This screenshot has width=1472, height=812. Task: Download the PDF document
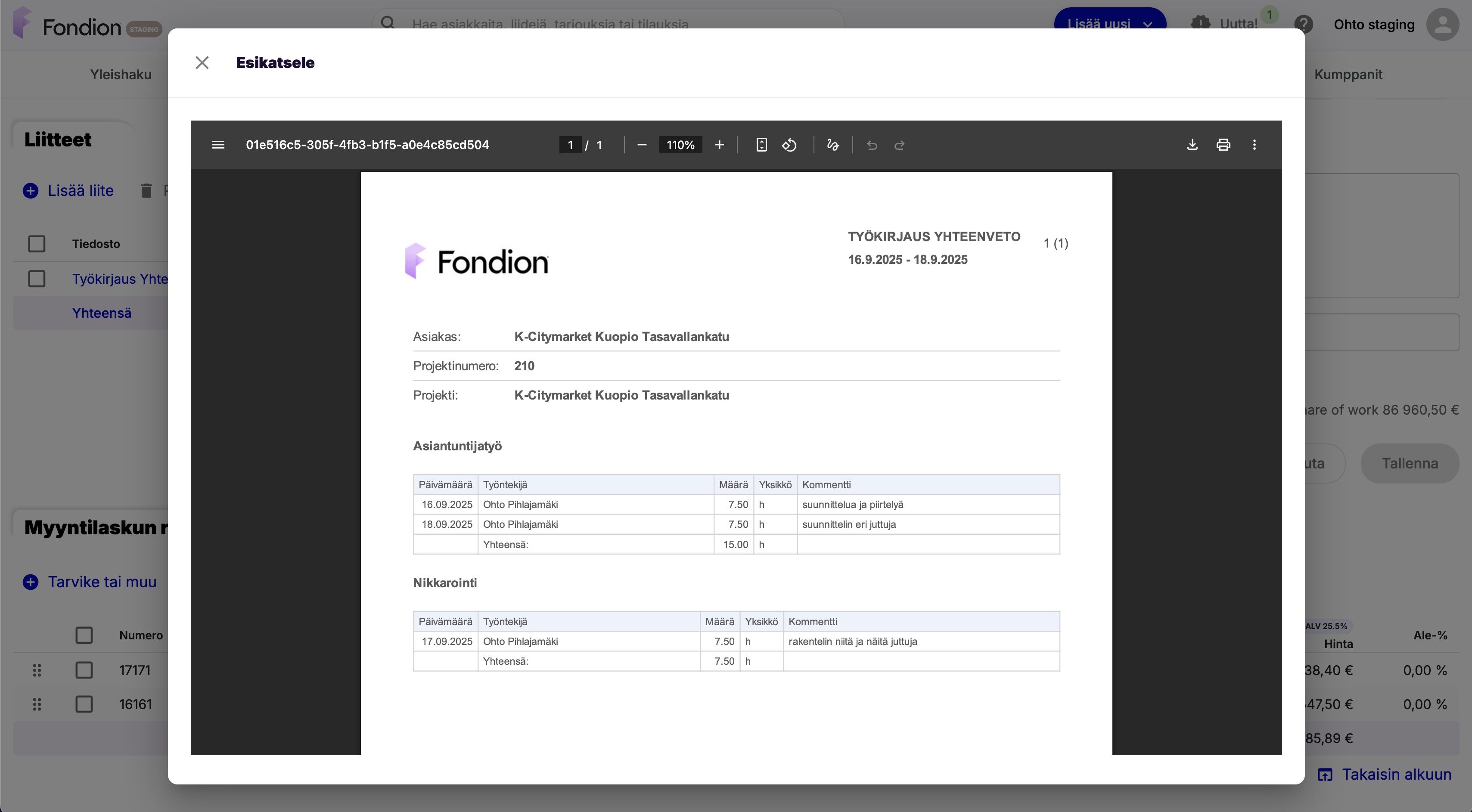1192,145
